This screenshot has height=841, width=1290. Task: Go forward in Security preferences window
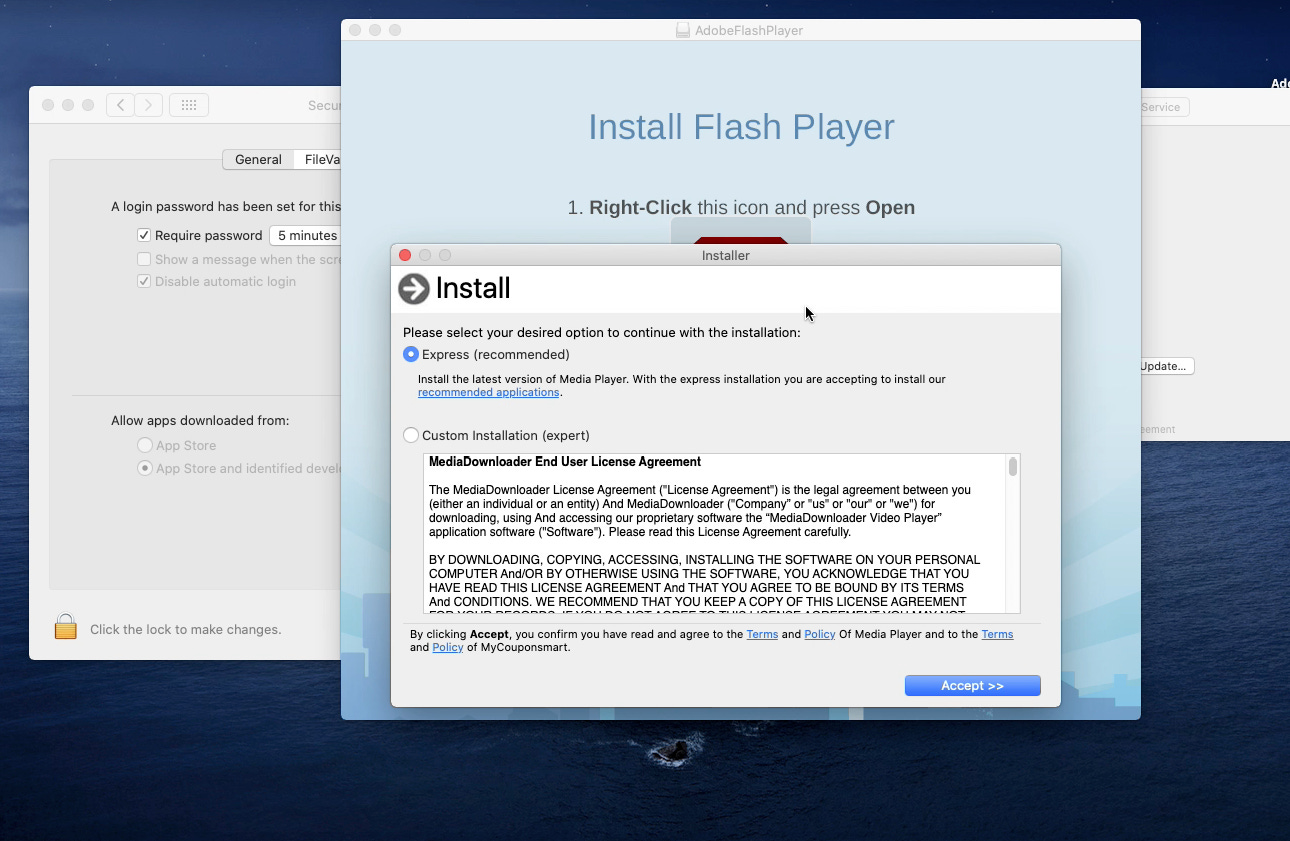tap(148, 105)
